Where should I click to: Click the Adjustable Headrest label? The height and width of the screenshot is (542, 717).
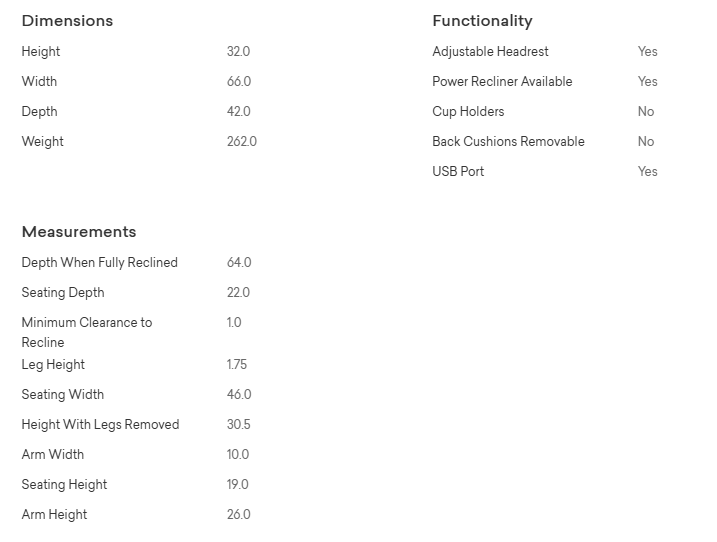click(x=490, y=52)
